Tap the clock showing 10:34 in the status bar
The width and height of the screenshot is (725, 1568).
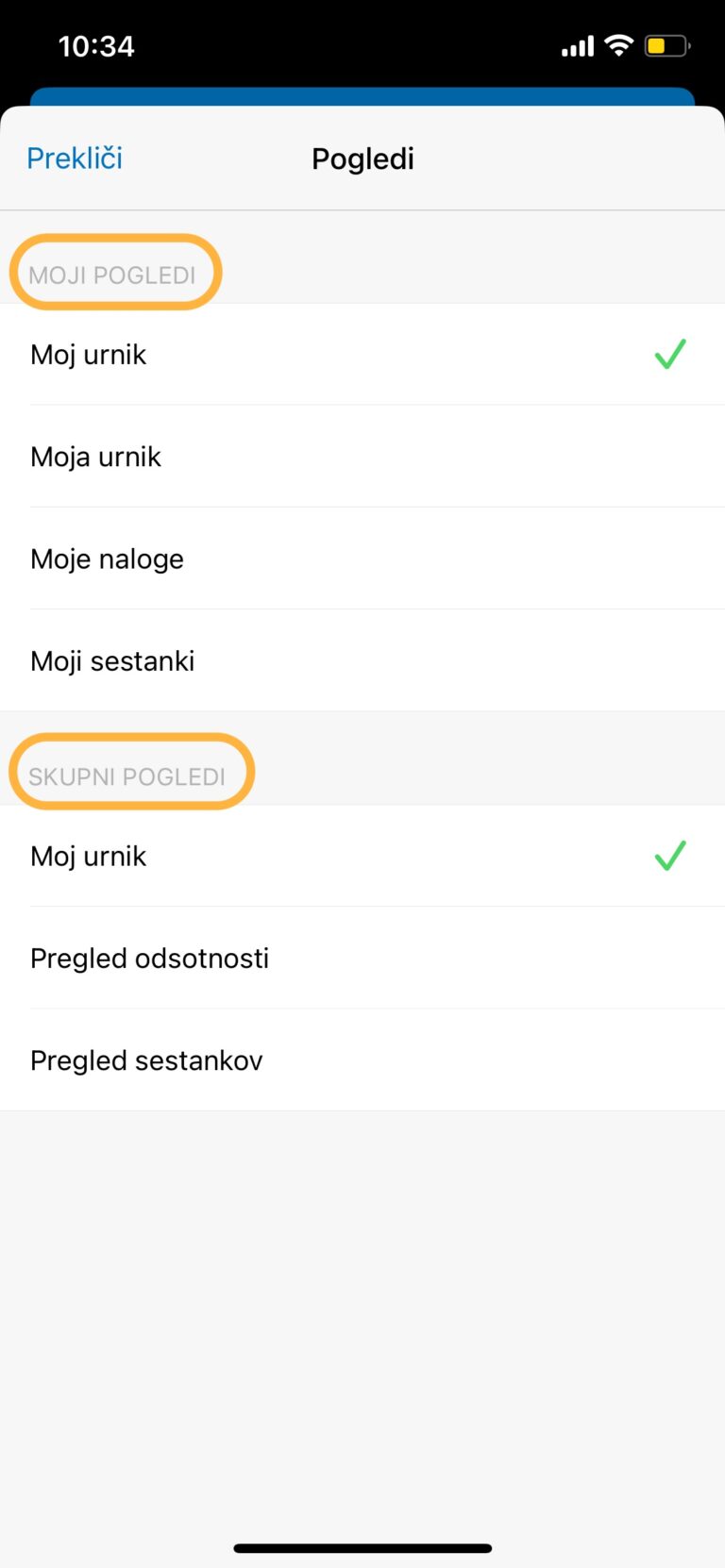pyautogui.click(x=95, y=45)
